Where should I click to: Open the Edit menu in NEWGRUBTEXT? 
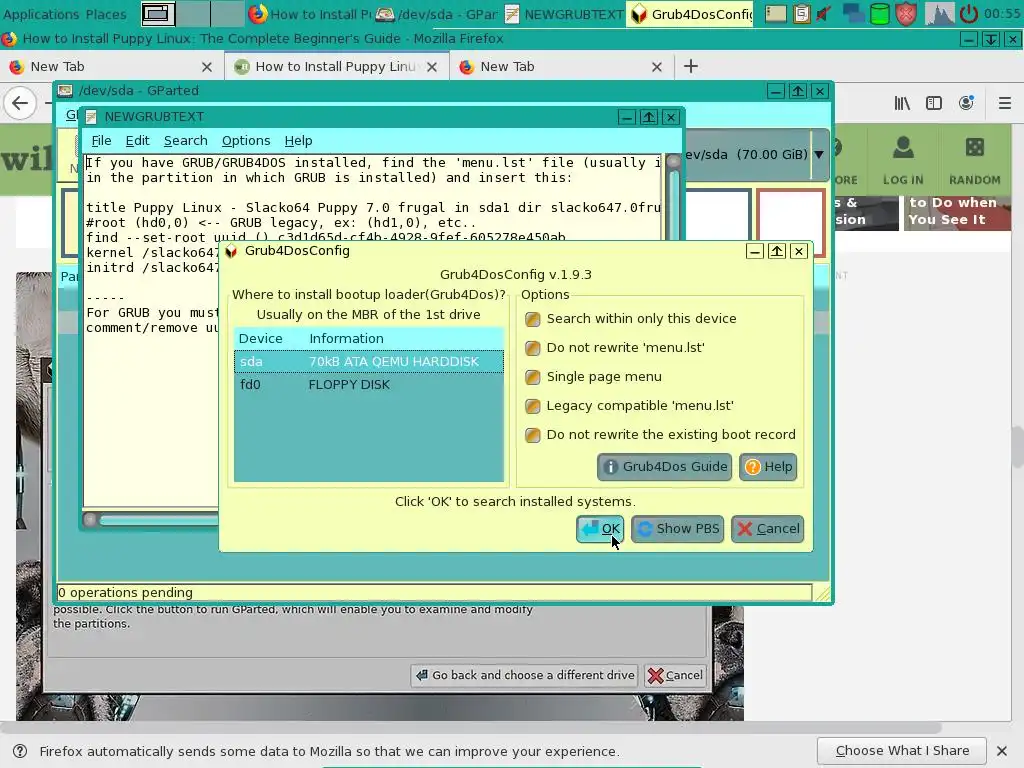(137, 140)
